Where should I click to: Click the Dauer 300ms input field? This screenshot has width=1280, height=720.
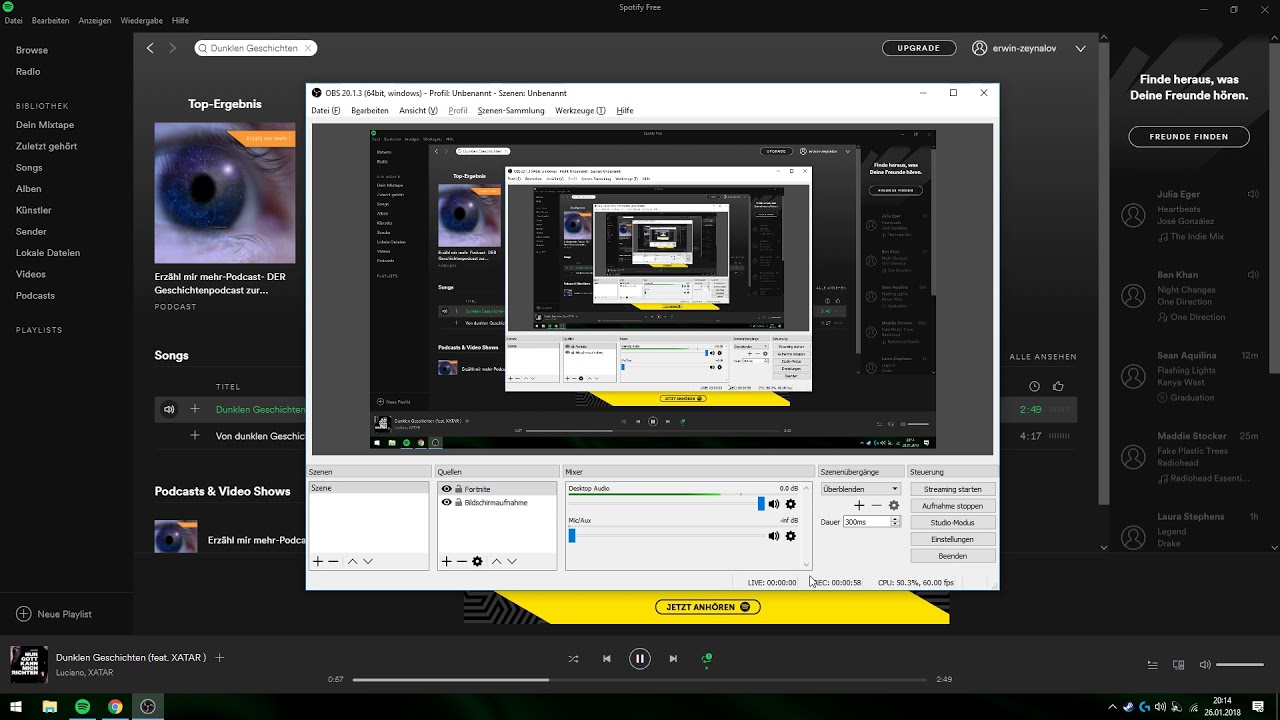(866, 522)
